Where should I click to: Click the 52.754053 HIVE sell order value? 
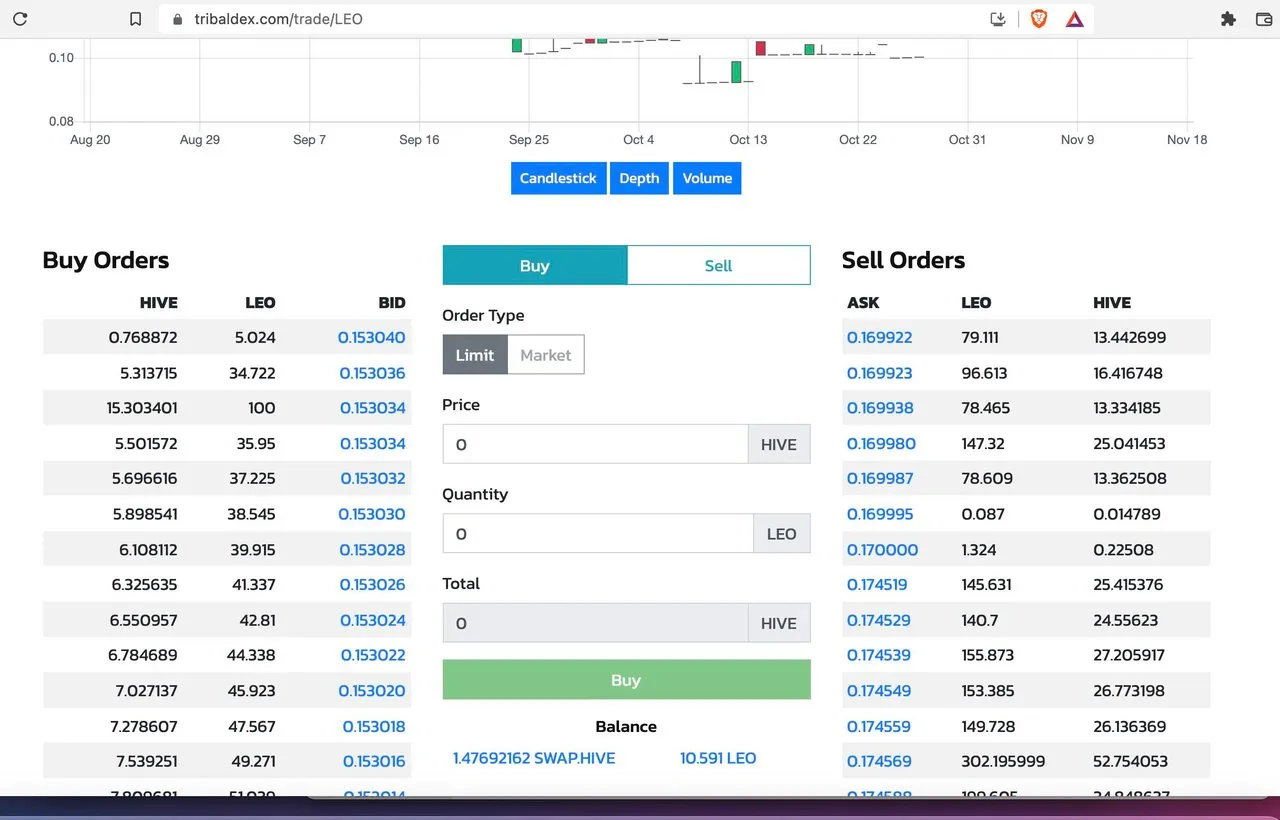coord(1130,761)
